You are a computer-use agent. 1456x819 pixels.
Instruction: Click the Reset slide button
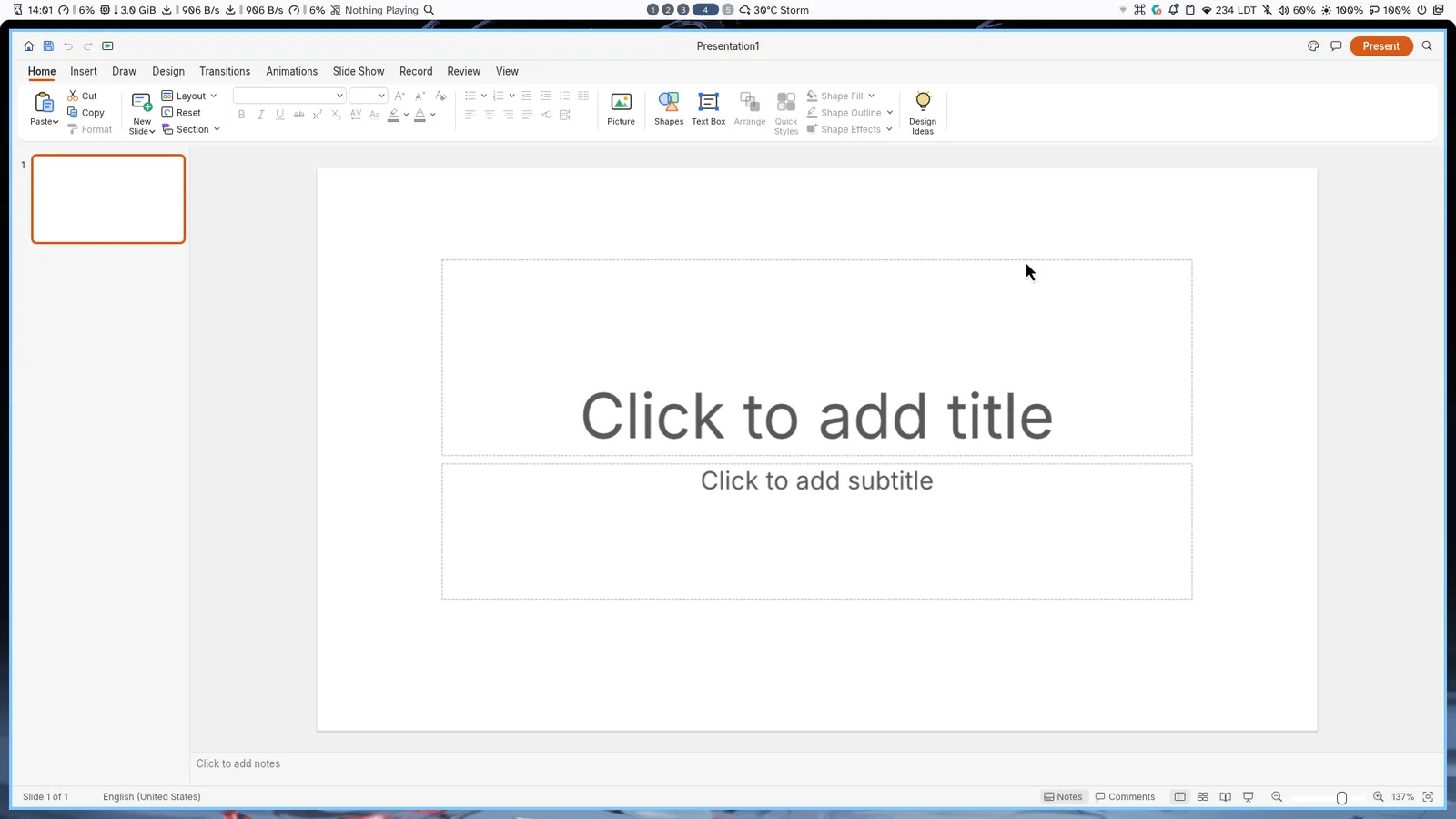click(181, 113)
